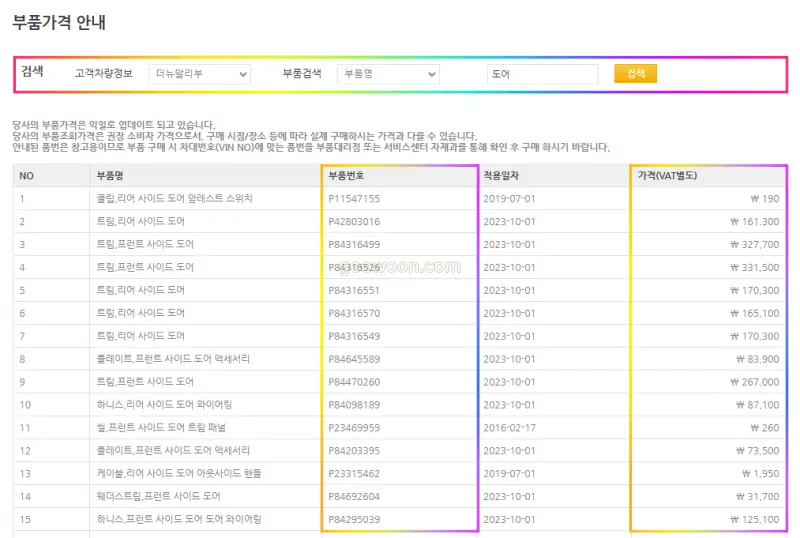Click the search input field containing 도어
This screenshot has height=538, width=800.
[542, 74]
